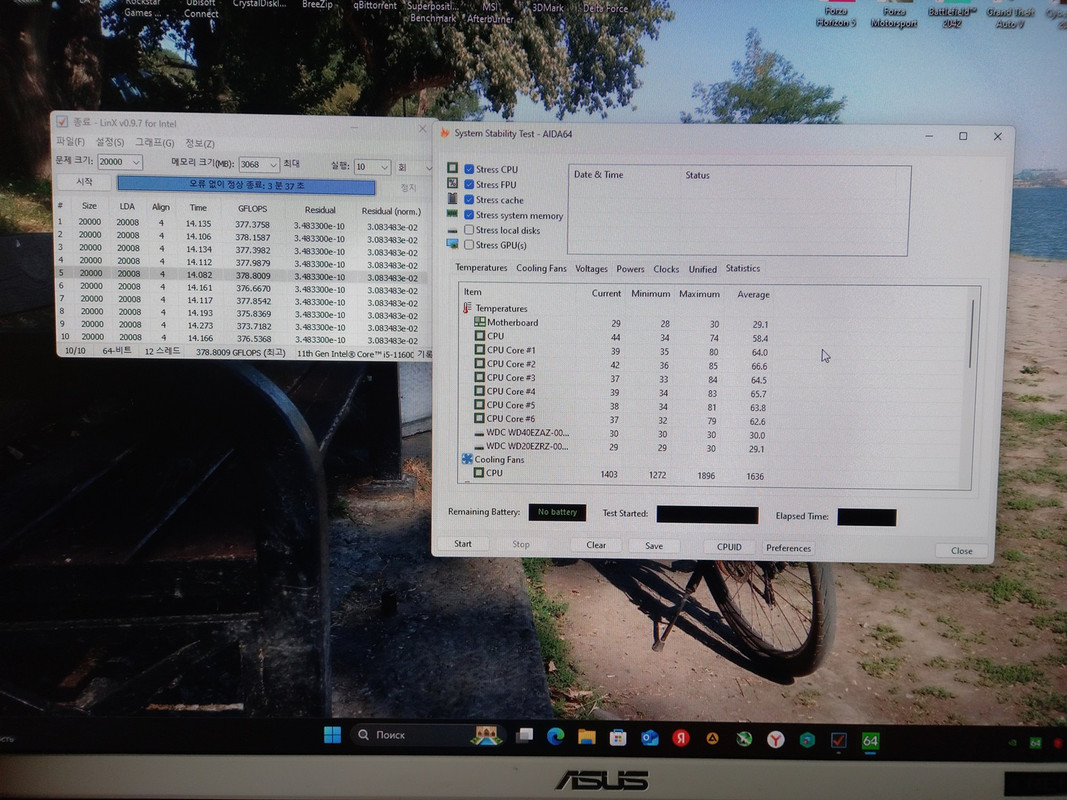Open Outlook from the taskbar
Image resolution: width=1067 pixels, height=800 pixels.
click(650, 738)
